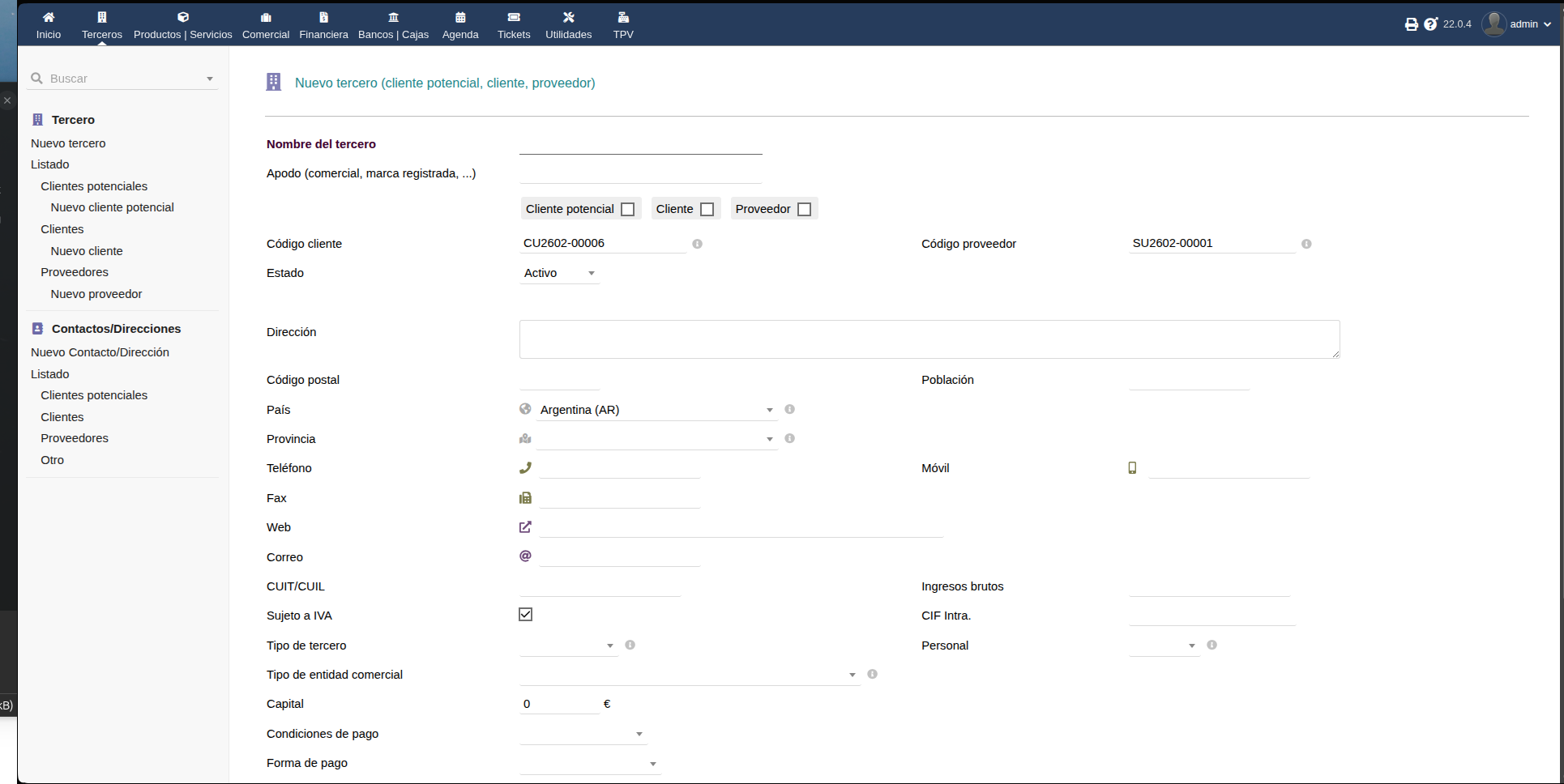
Task: Click the Código proveedor field SU2602-00001
Action: click(1212, 243)
